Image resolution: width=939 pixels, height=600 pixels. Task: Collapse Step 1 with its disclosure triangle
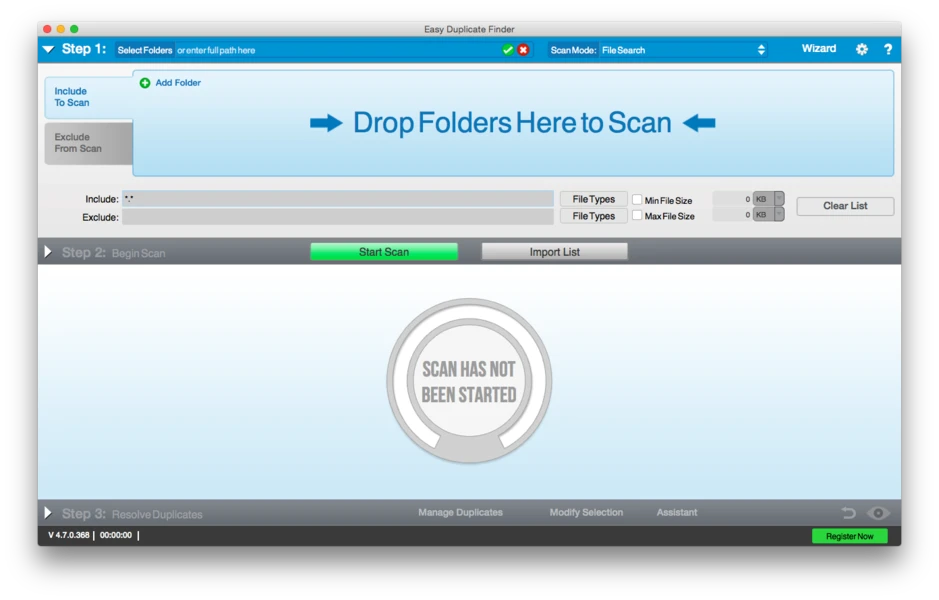coord(49,50)
